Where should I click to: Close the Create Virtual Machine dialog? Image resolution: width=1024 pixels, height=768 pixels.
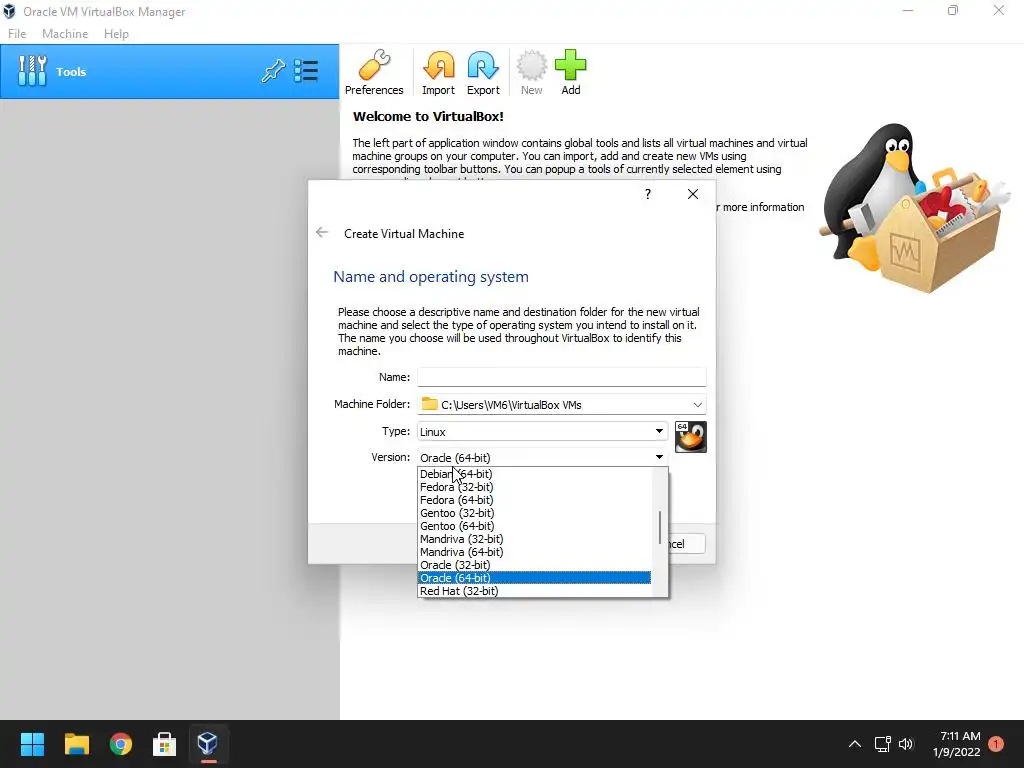click(x=693, y=194)
